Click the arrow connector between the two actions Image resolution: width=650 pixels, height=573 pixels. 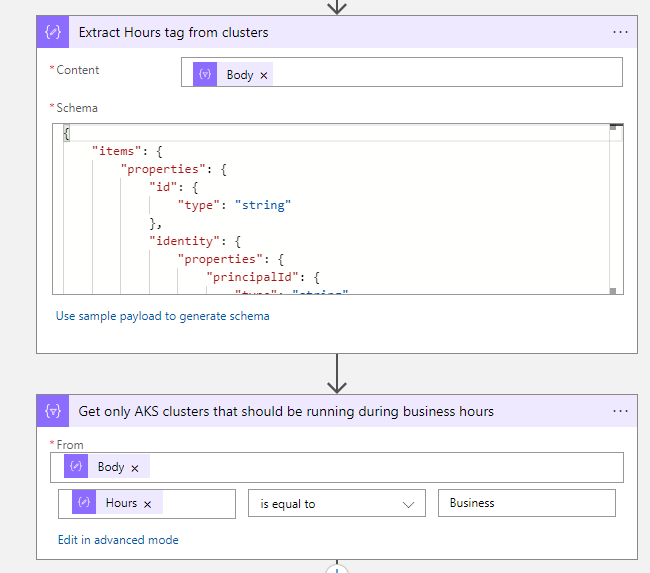(x=337, y=375)
